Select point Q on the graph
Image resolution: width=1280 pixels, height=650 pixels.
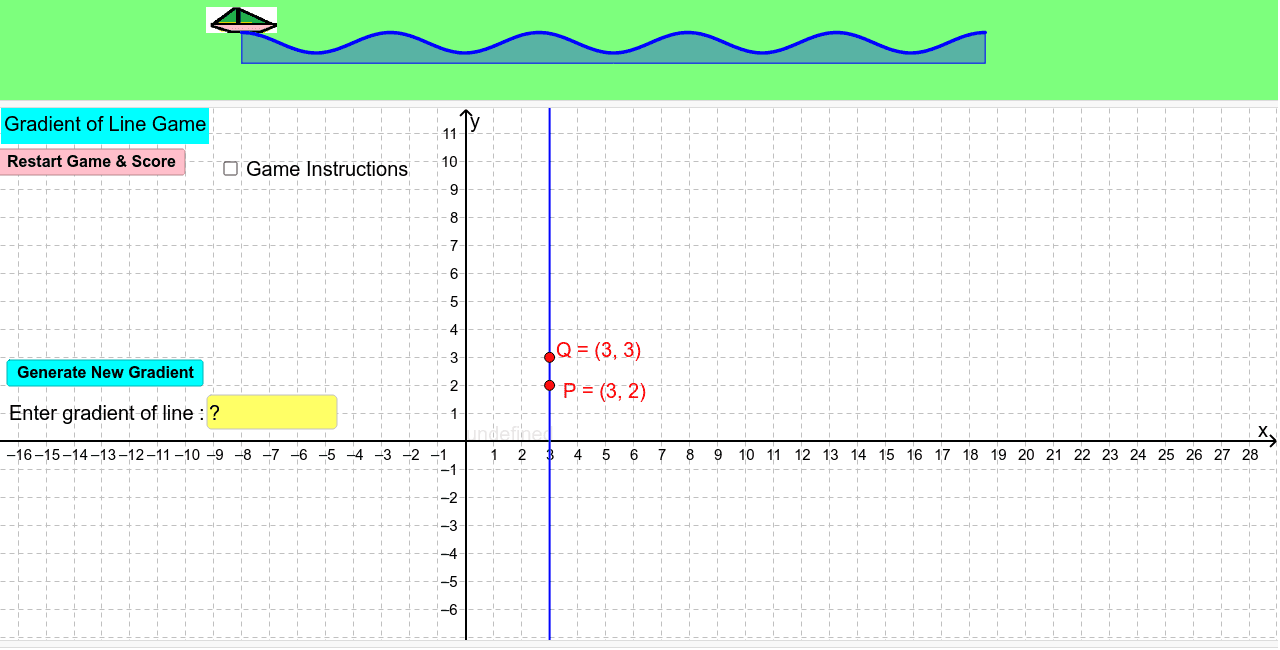(550, 355)
